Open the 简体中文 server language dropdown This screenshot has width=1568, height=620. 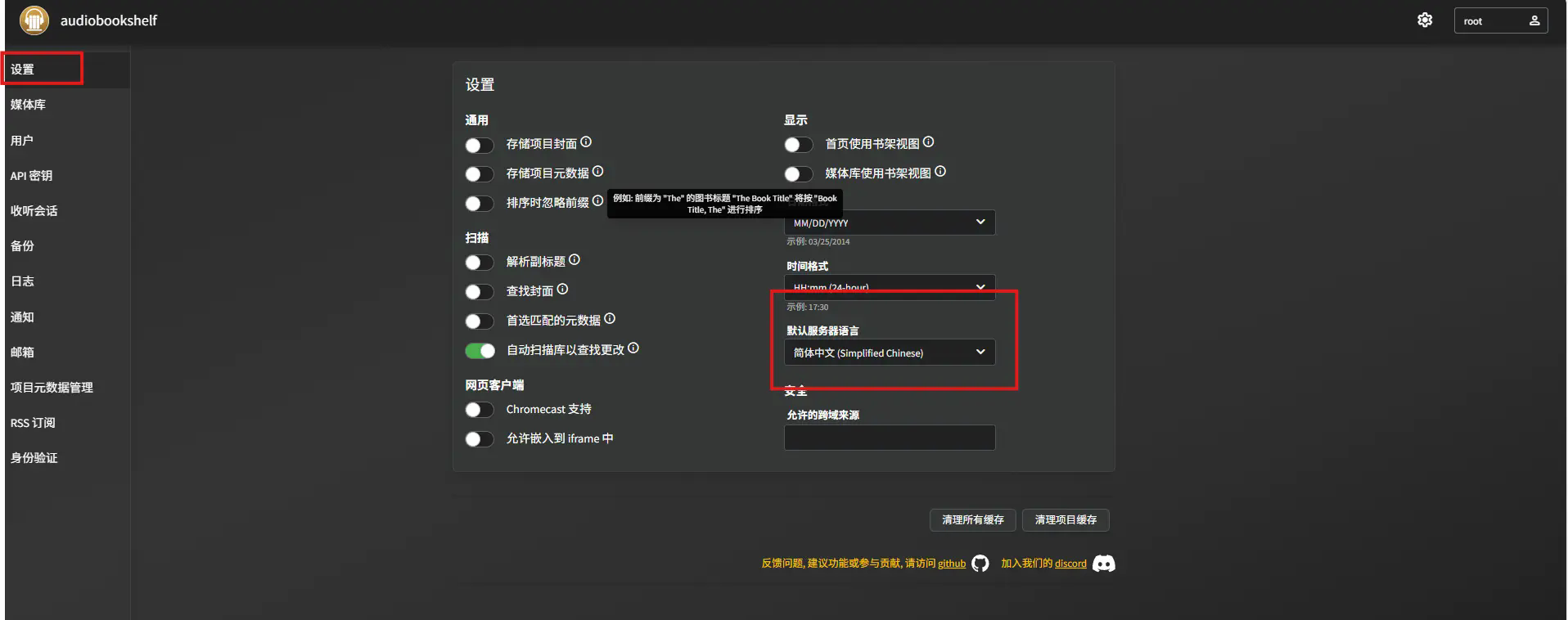(x=890, y=353)
